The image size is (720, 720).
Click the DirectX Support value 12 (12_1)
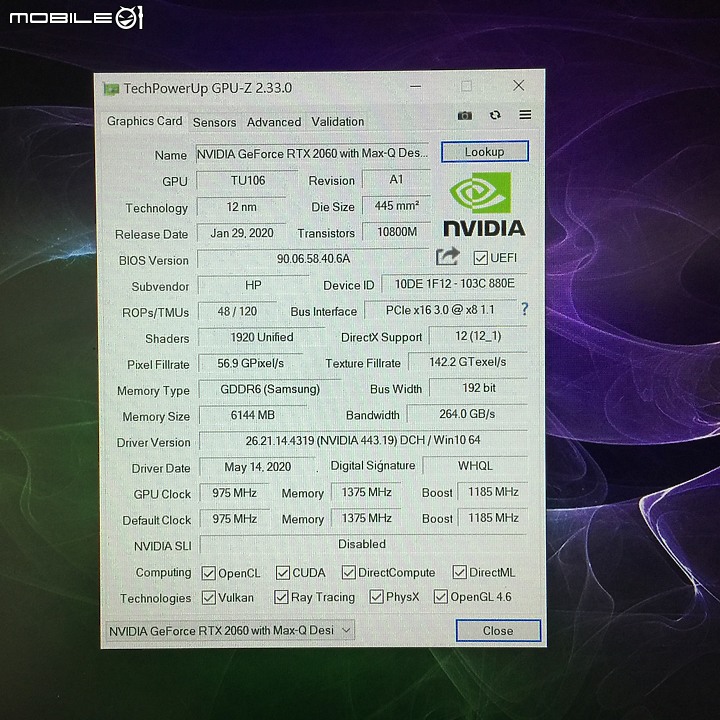click(478, 336)
